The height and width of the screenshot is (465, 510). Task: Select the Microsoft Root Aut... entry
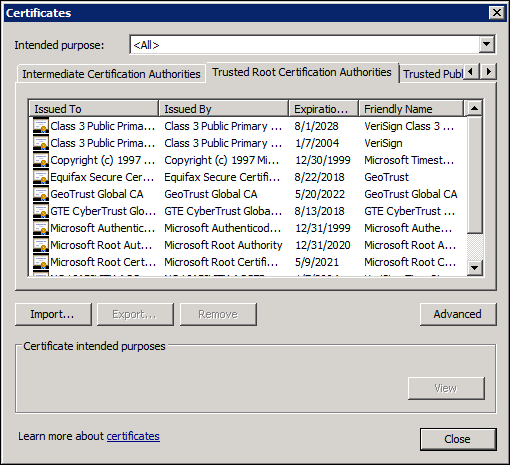tap(101, 245)
